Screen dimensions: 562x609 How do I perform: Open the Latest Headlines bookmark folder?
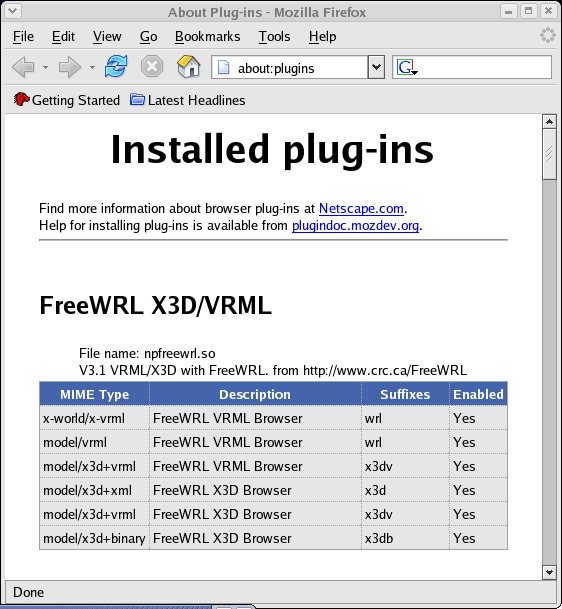(187, 100)
